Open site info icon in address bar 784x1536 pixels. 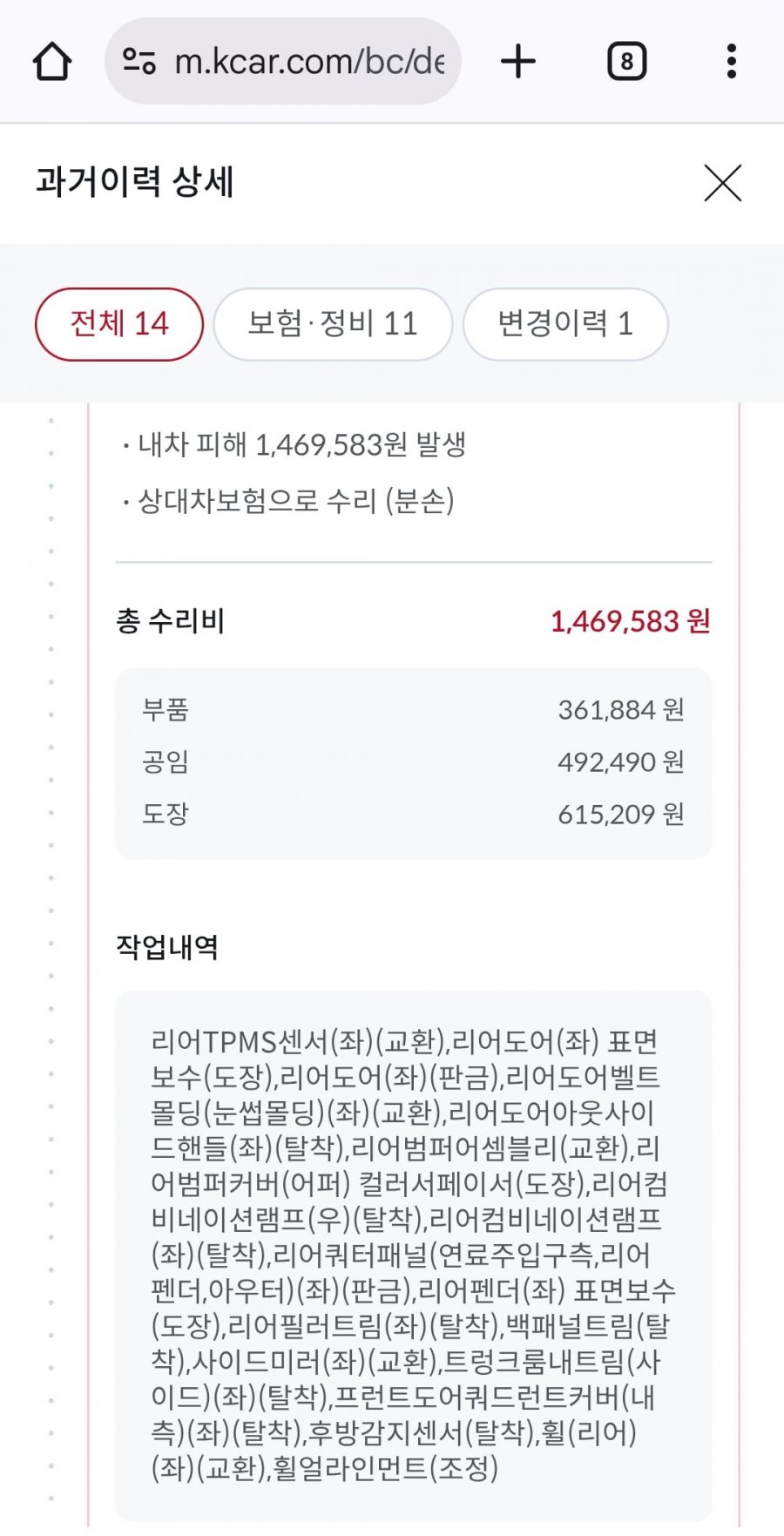tap(139, 61)
